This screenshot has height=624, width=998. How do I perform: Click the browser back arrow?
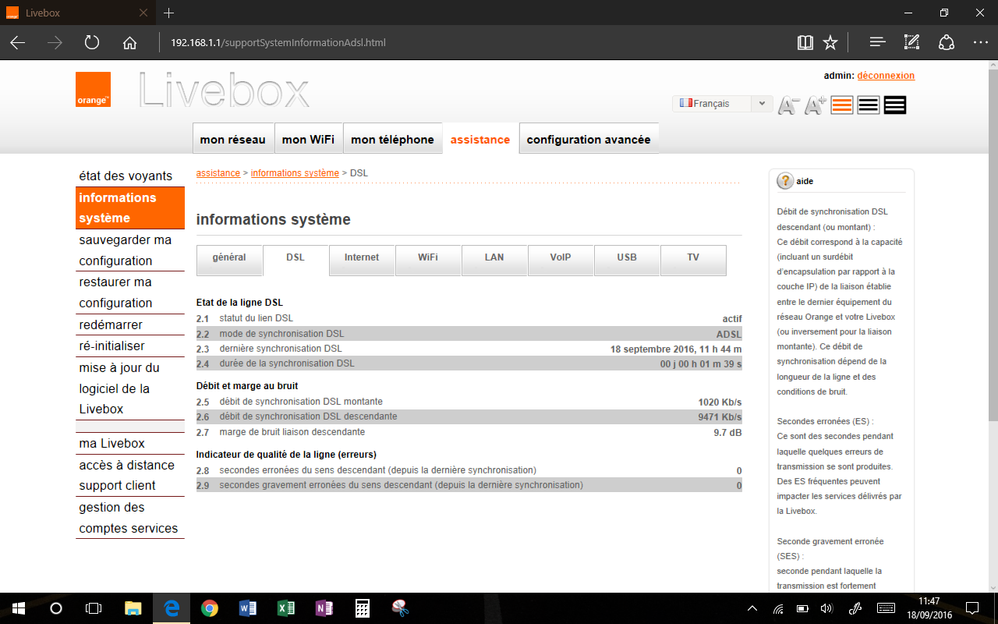[18, 43]
